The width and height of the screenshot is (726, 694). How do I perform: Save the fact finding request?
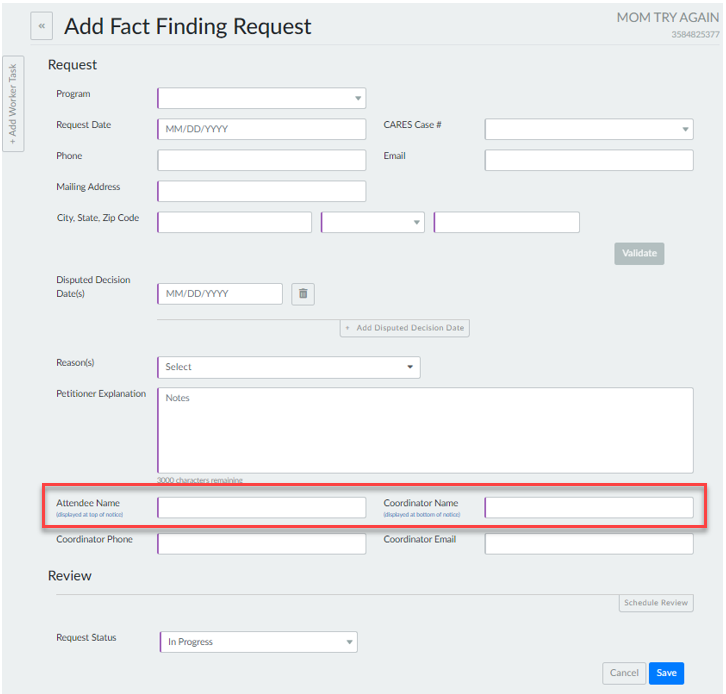point(666,673)
